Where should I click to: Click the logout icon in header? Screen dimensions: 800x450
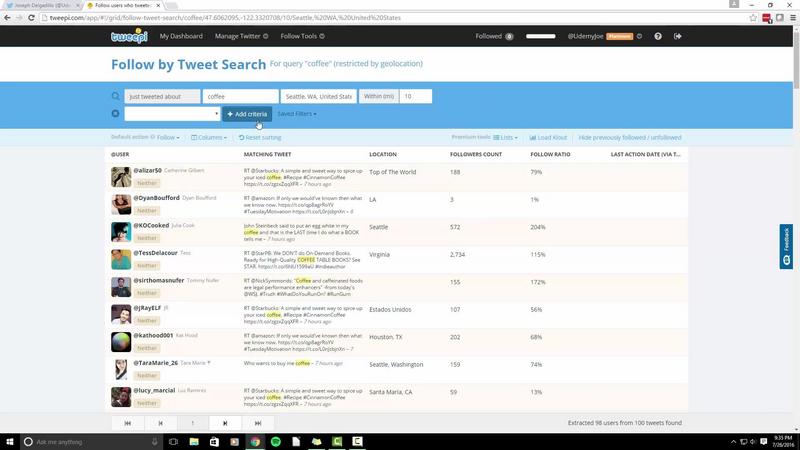678,36
